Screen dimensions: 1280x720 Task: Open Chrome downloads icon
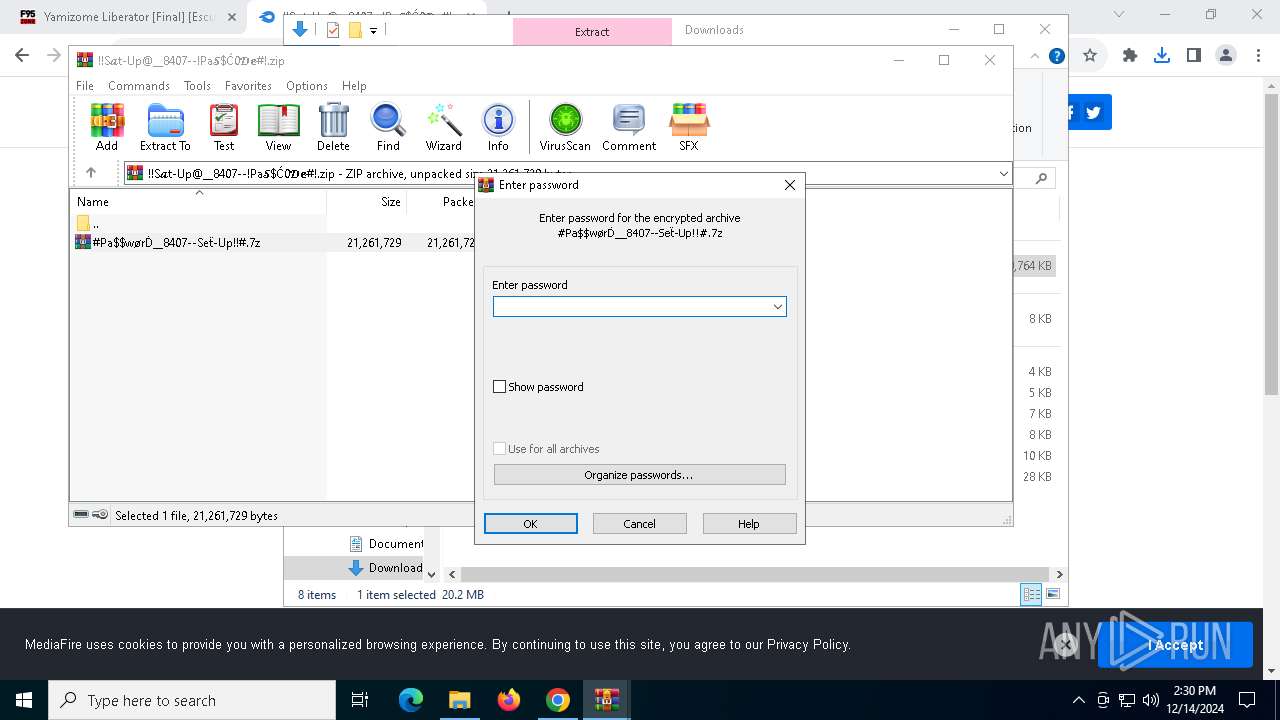pos(1162,56)
